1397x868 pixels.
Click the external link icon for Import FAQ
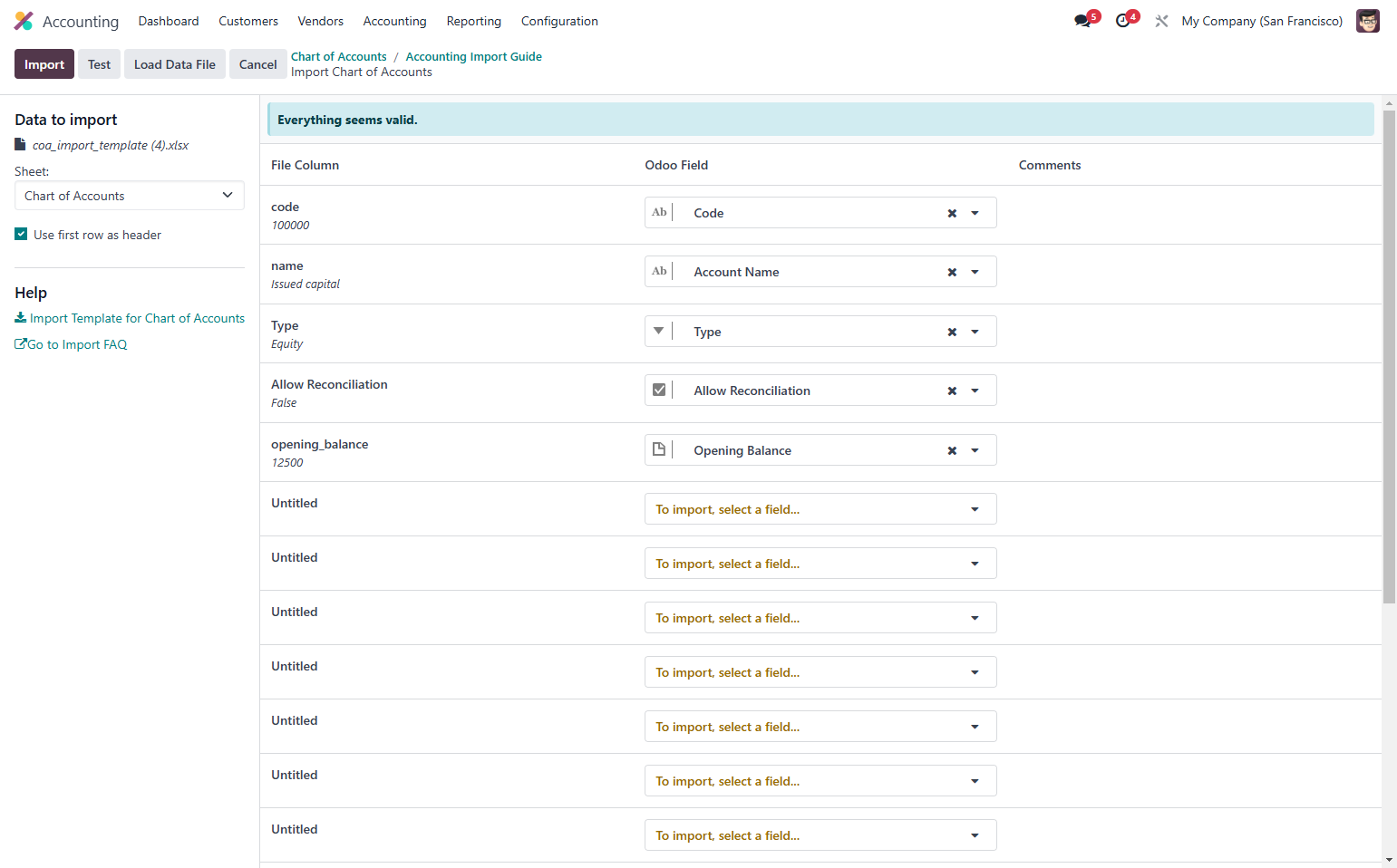pos(21,344)
